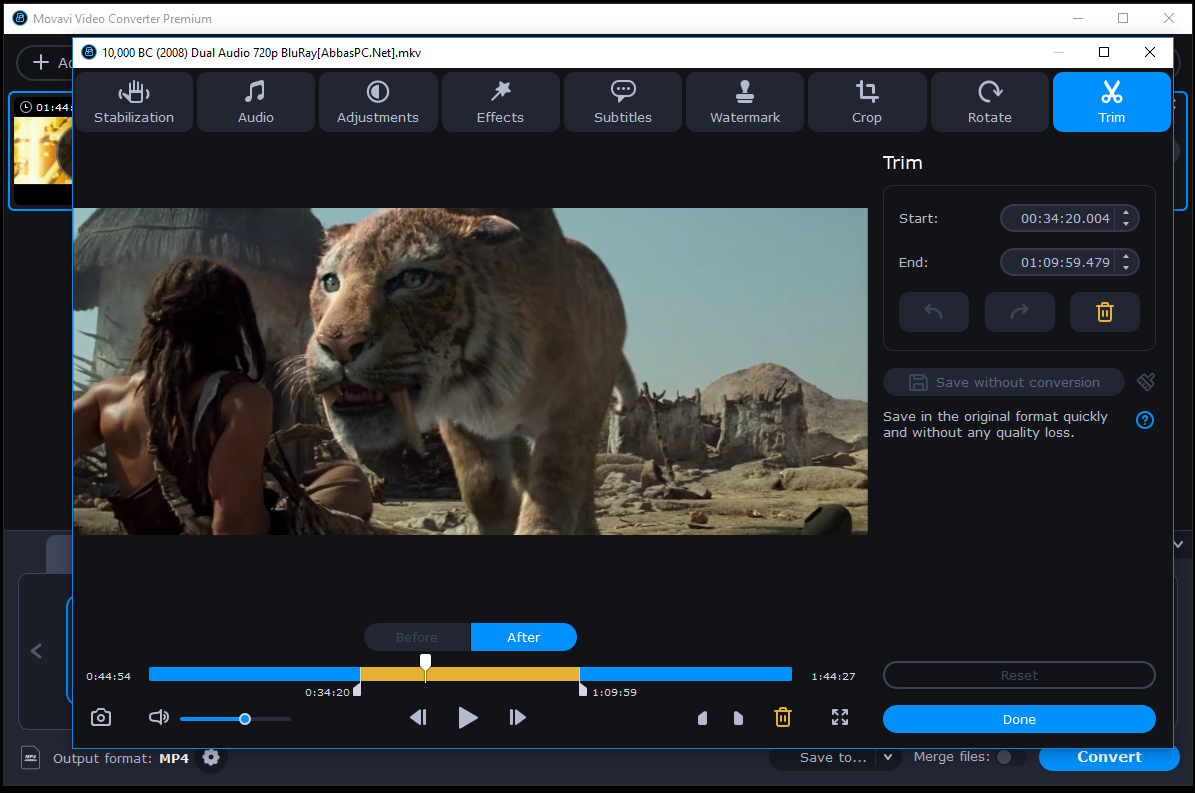Image resolution: width=1195 pixels, height=793 pixels.
Task: Open the Stabilization tab
Action: coord(134,102)
